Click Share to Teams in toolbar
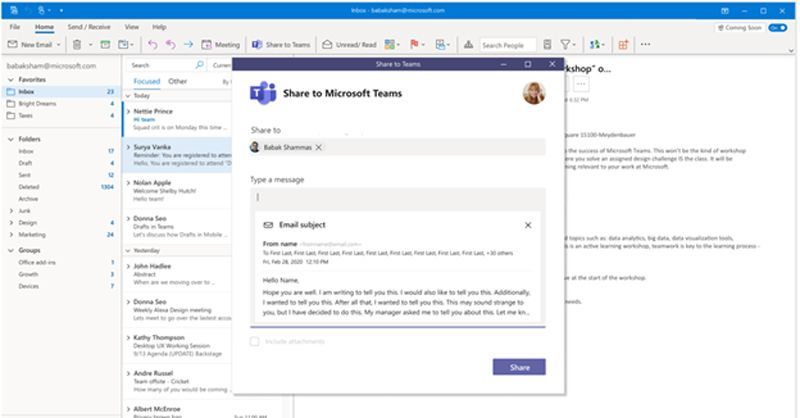 coord(281,45)
